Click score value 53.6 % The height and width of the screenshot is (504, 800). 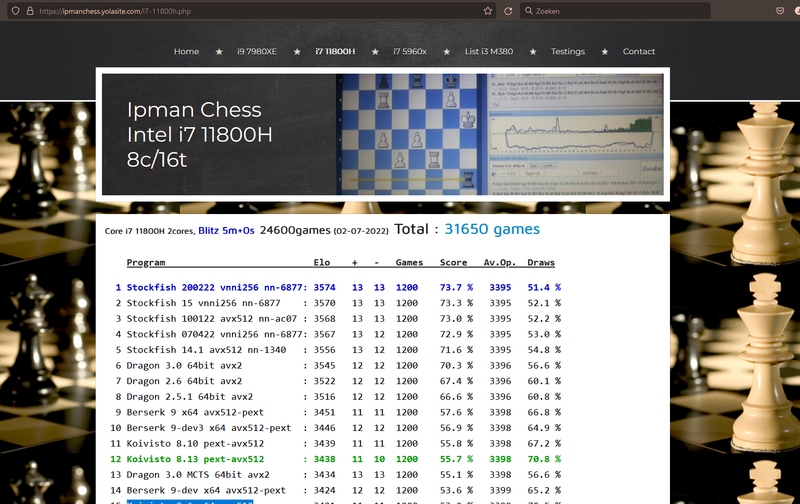[x=456, y=490]
